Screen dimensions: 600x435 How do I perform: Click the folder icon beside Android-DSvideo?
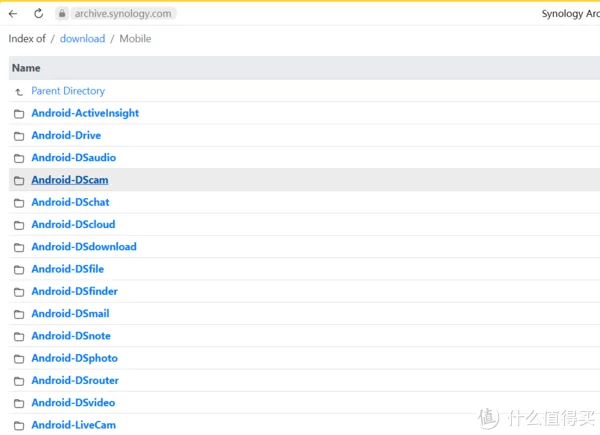pyautogui.click(x=19, y=403)
